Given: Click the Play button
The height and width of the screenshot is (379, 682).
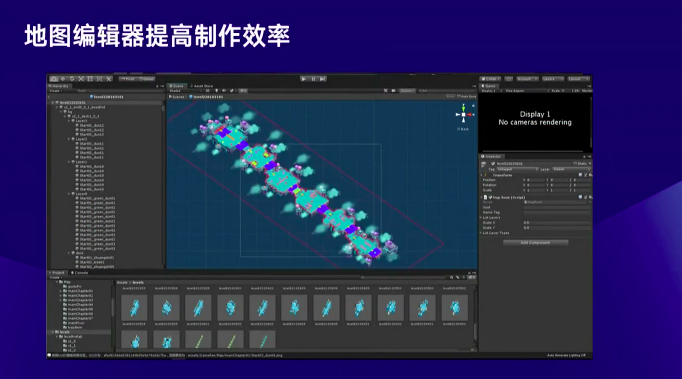Looking at the screenshot, I should [304, 79].
